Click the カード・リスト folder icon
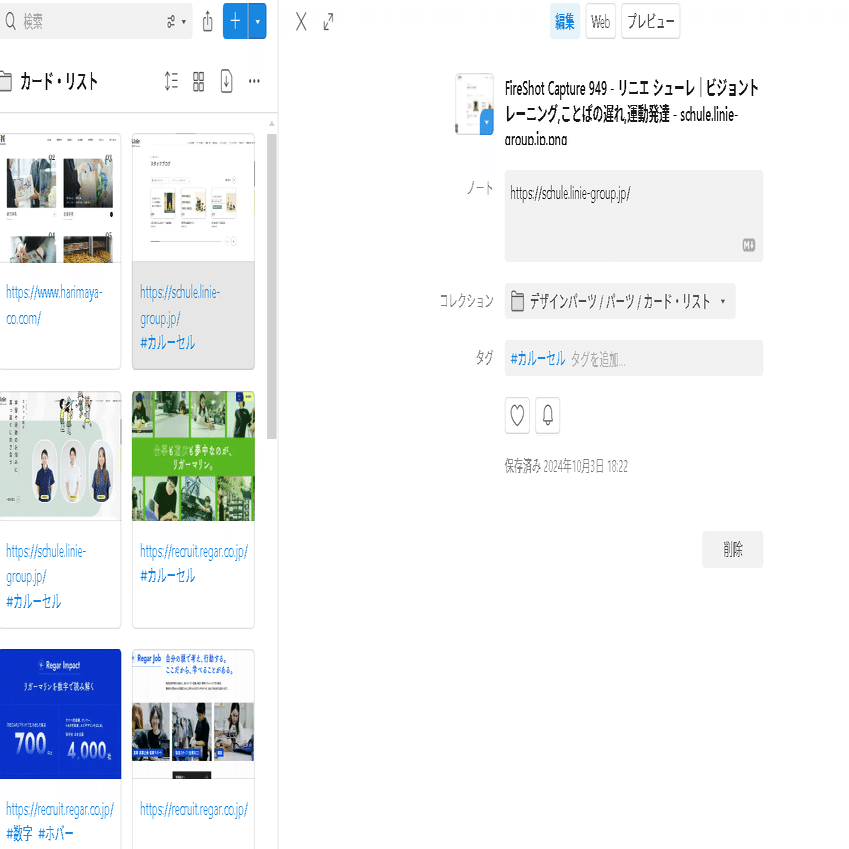 5,81
